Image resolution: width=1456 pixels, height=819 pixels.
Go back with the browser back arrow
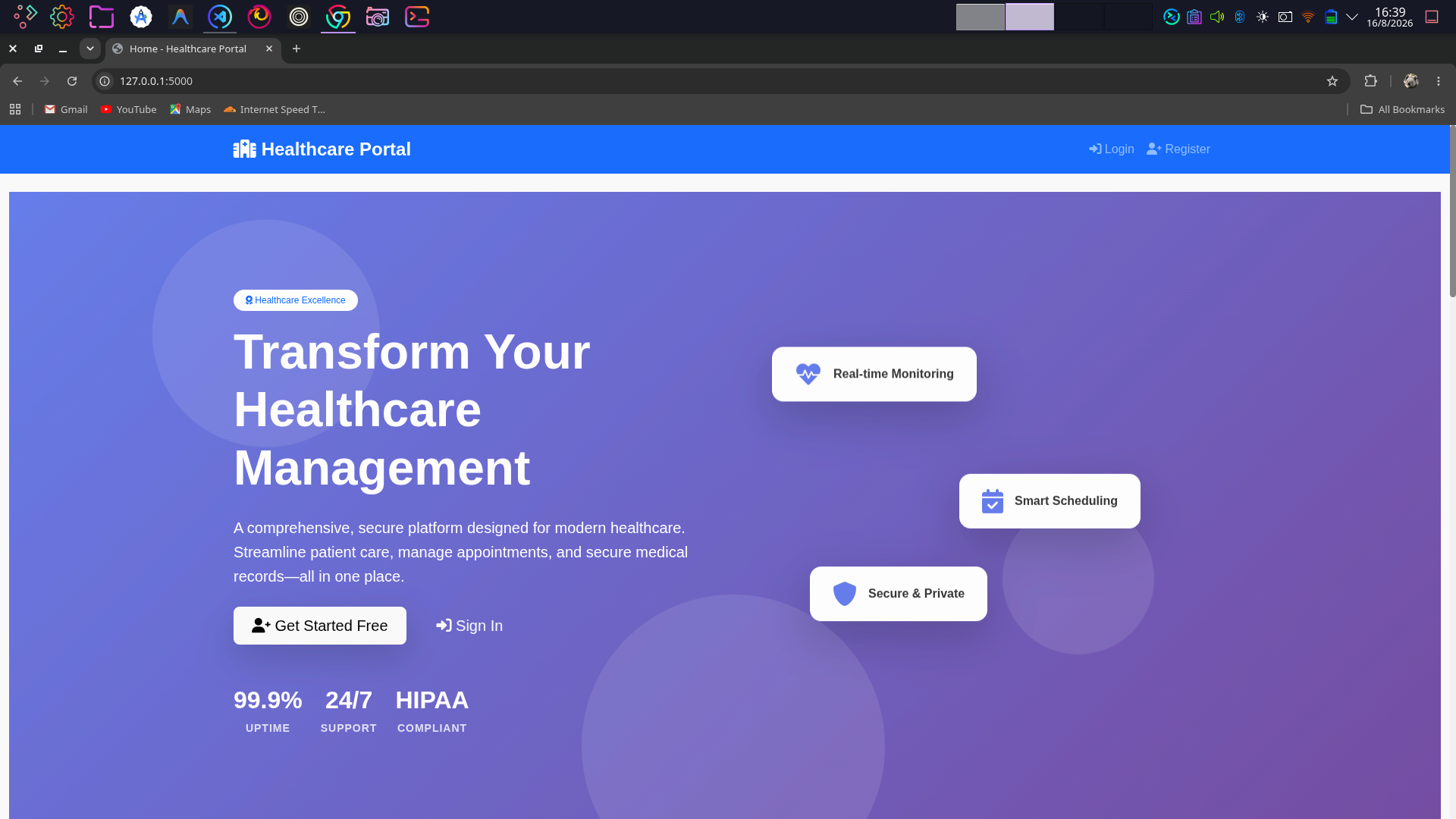click(x=17, y=81)
